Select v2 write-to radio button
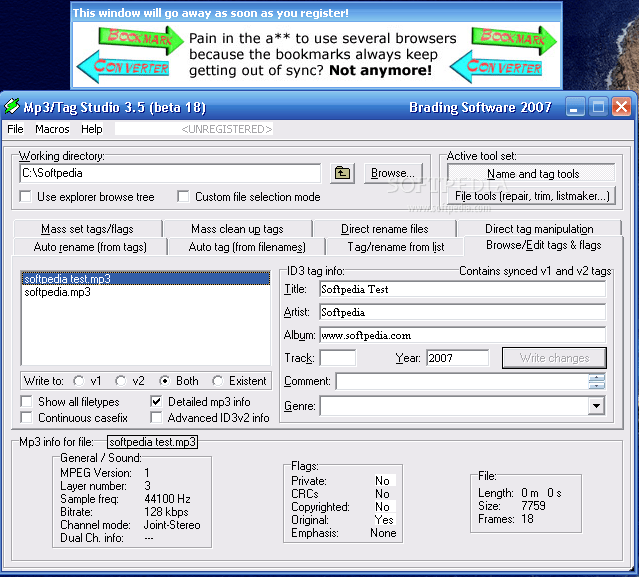The image size is (639, 577). [120, 381]
